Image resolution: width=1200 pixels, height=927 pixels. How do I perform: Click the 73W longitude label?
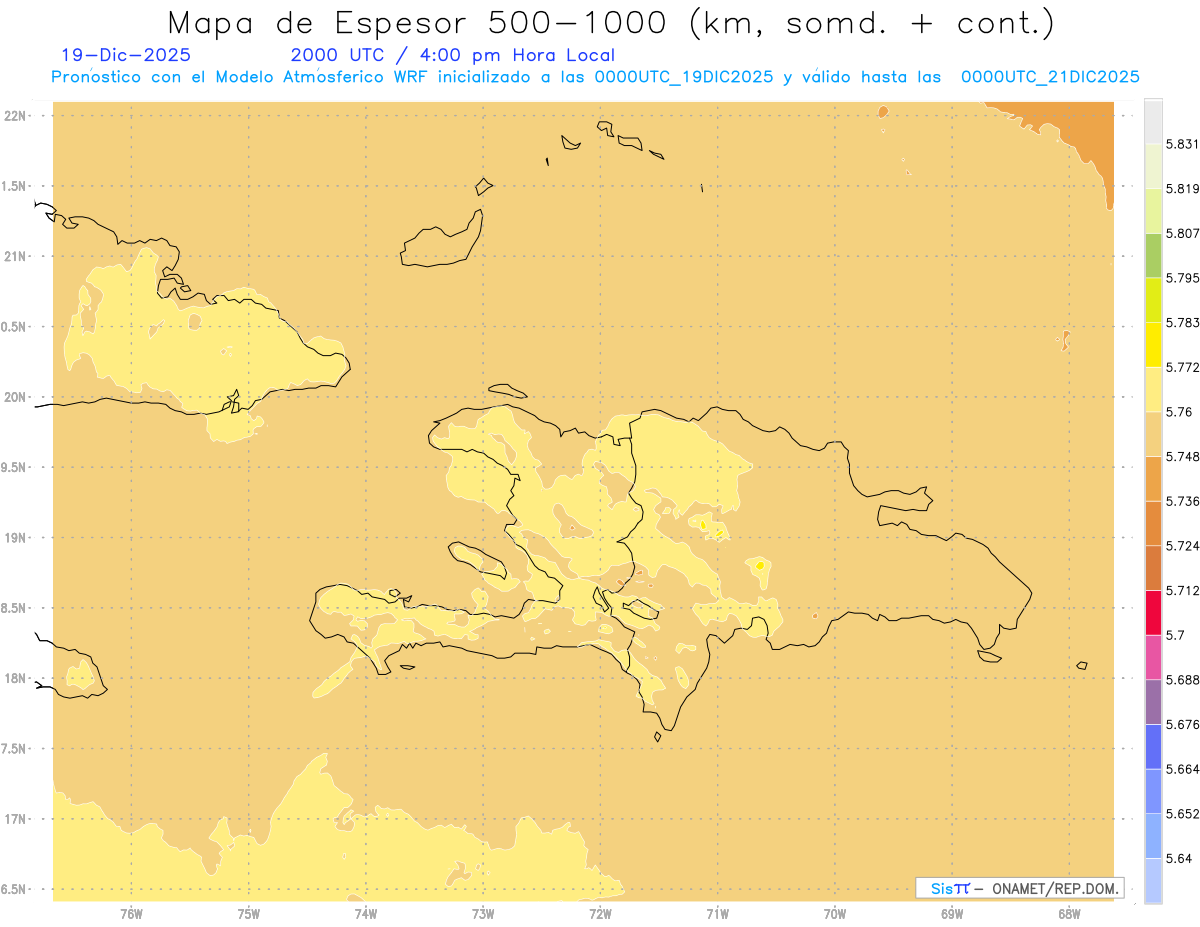(x=483, y=914)
